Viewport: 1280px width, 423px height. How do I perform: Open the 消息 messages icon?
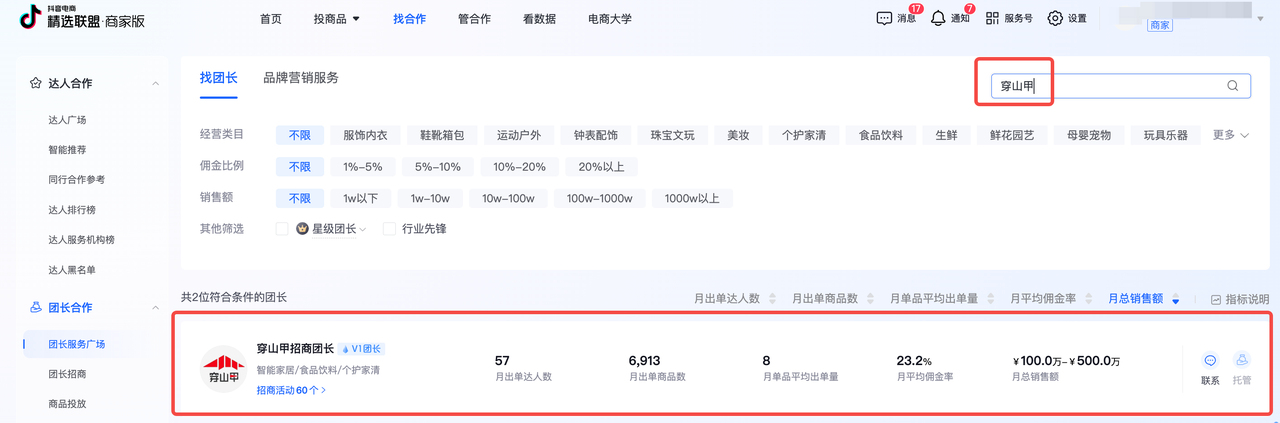pos(884,18)
